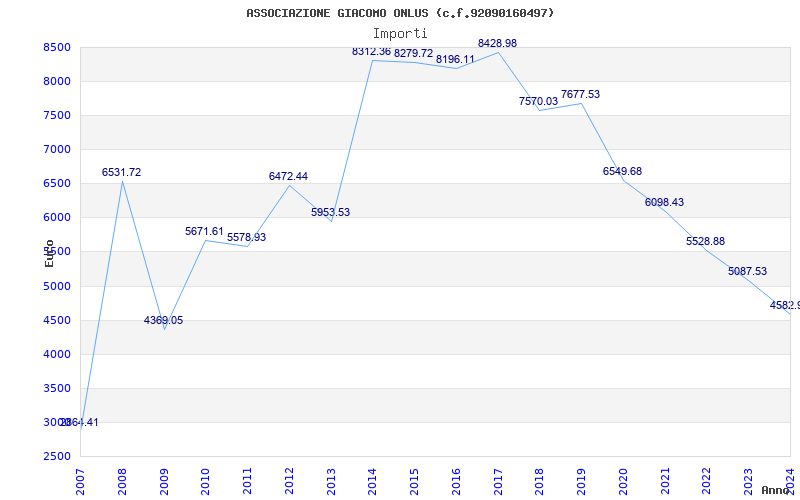Viewport: 800px width, 500px height.
Task: Click the 7570.03 data label
Action: coord(538,102)
